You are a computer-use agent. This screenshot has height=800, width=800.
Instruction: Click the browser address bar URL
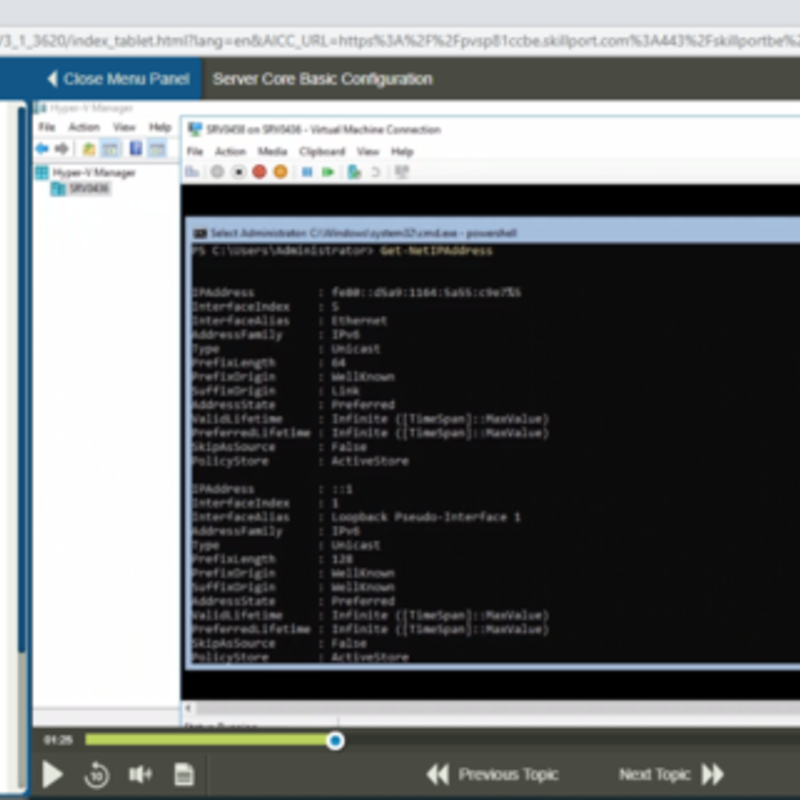tap(400, 41)
